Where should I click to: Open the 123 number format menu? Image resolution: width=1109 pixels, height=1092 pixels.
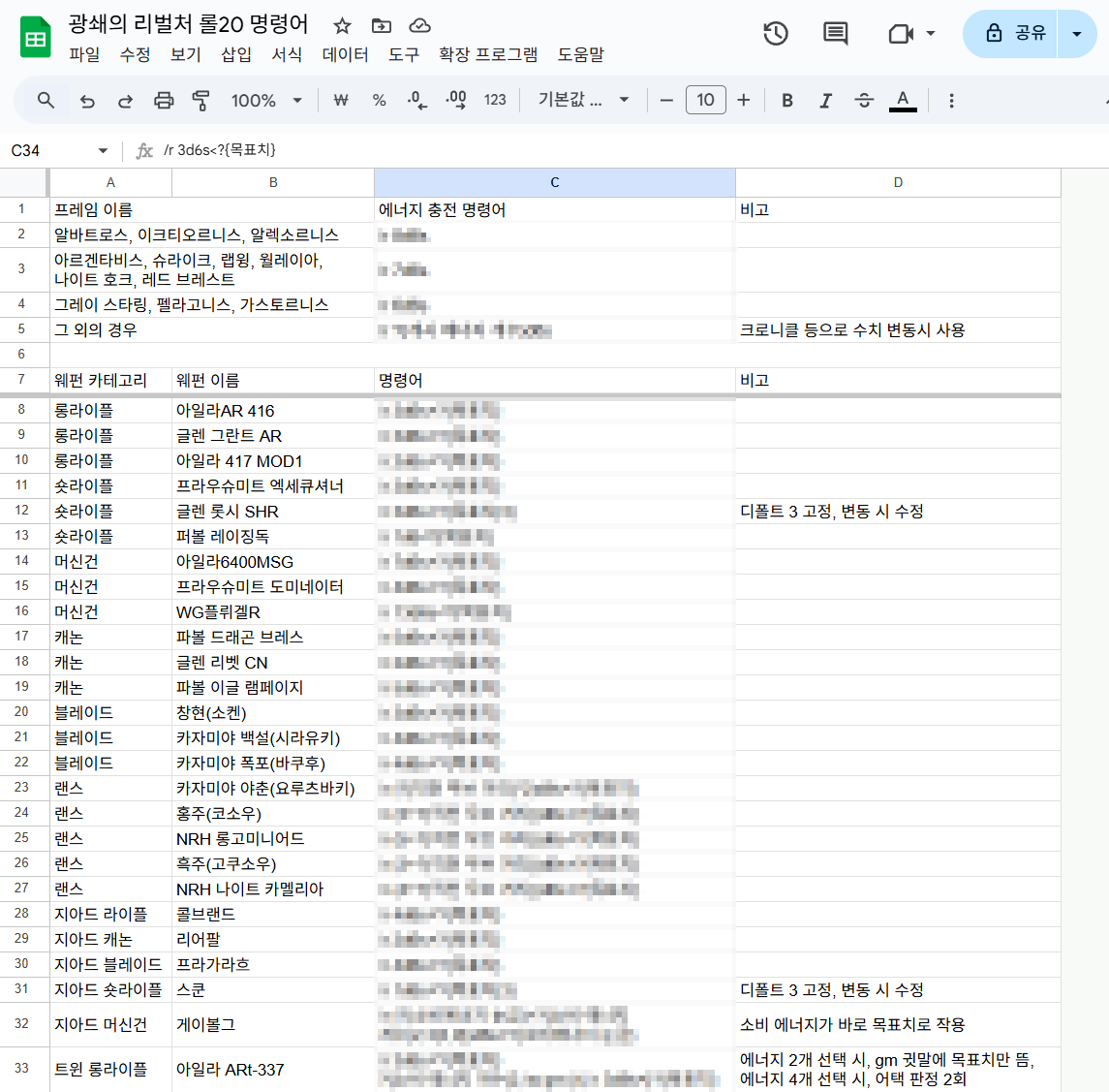495,101
